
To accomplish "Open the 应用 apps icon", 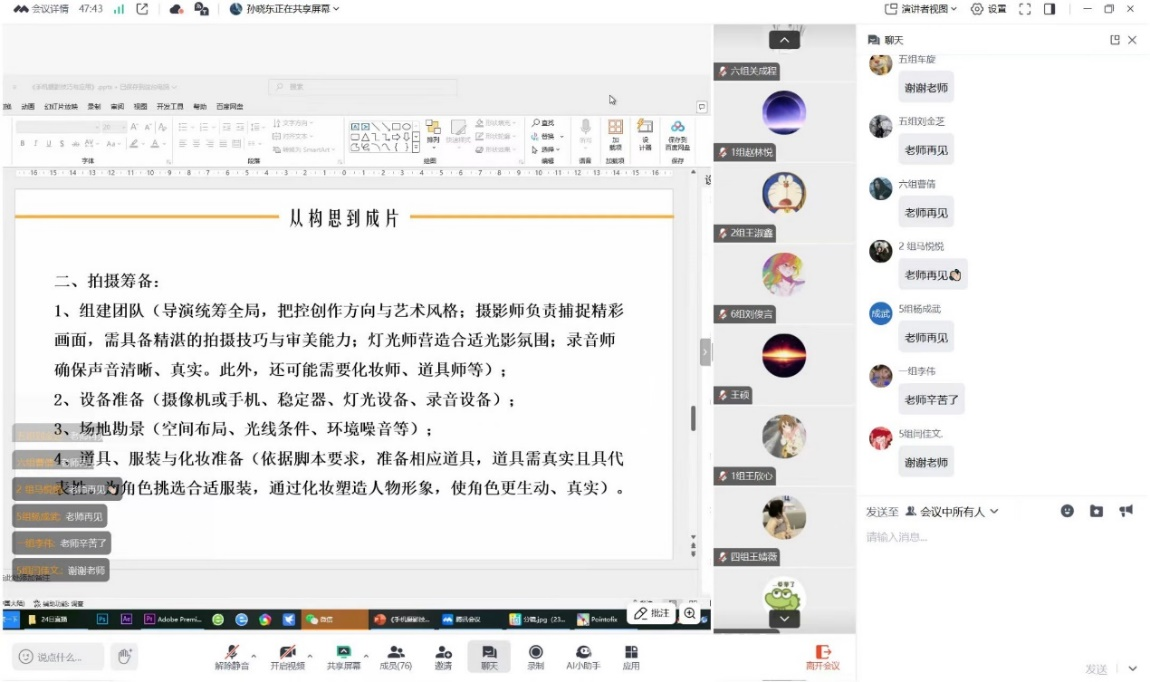I will pos(631,655).
